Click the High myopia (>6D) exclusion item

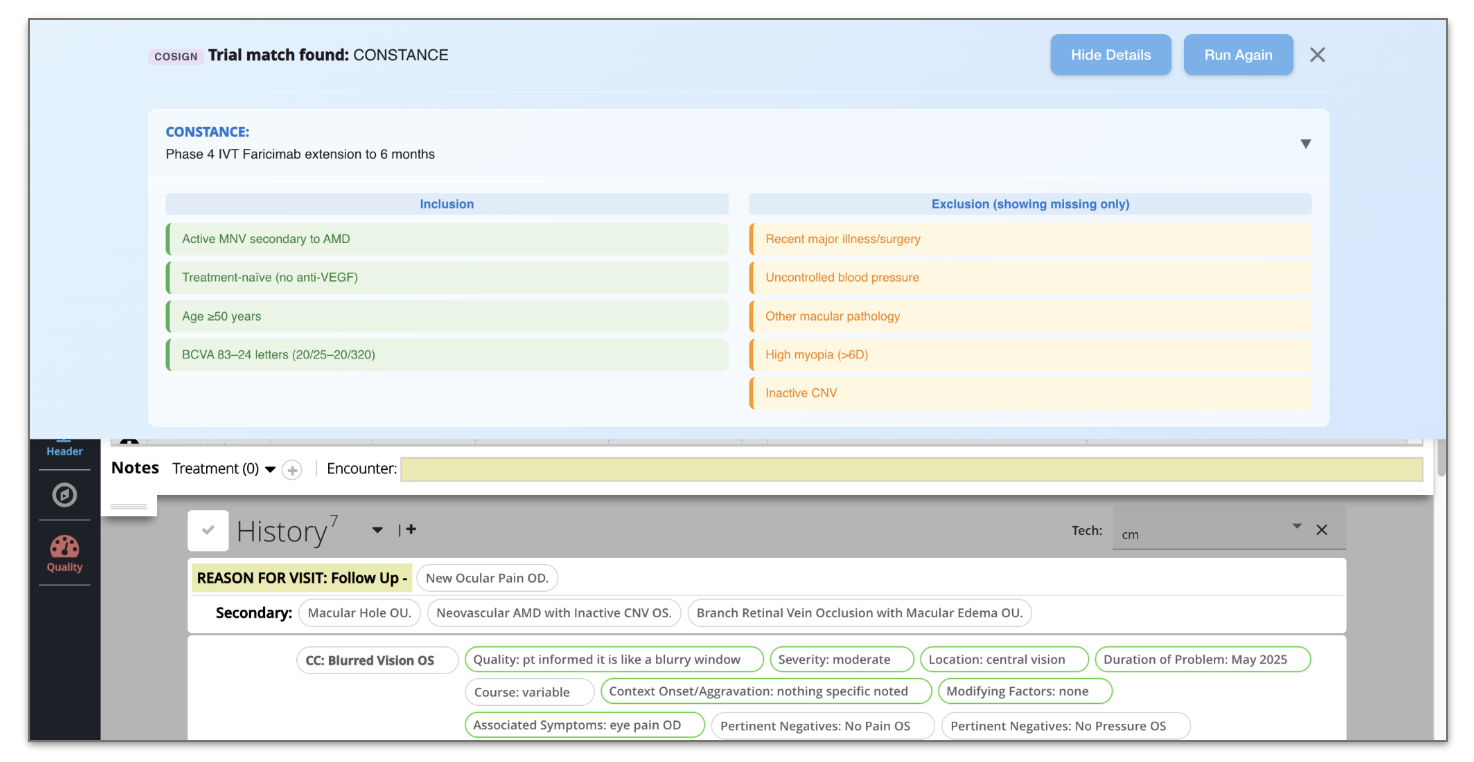[1030, 354]
